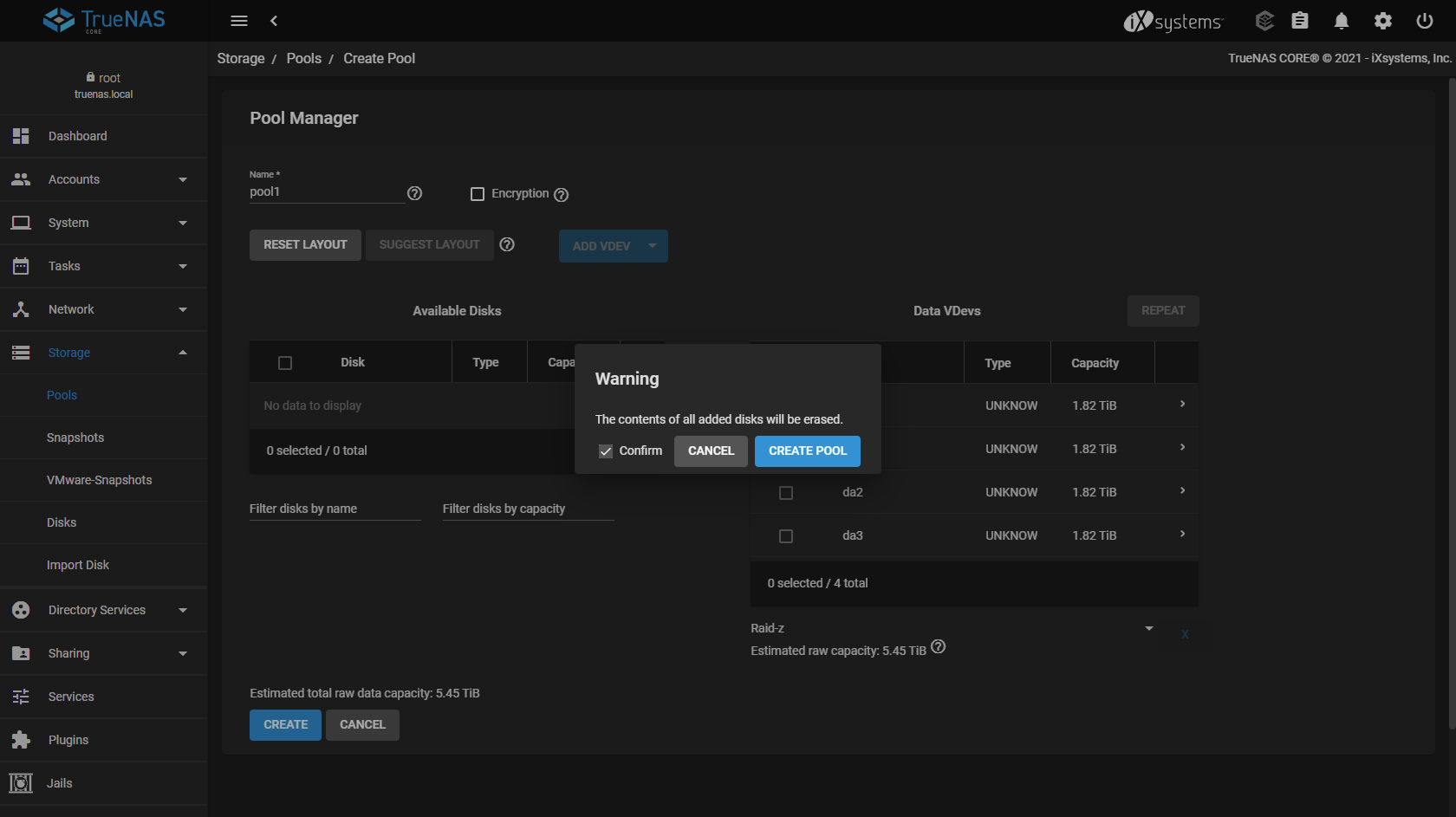Screen dimensions: 1456x817
Task: Click the blue Create button
Action: (285, 725)
